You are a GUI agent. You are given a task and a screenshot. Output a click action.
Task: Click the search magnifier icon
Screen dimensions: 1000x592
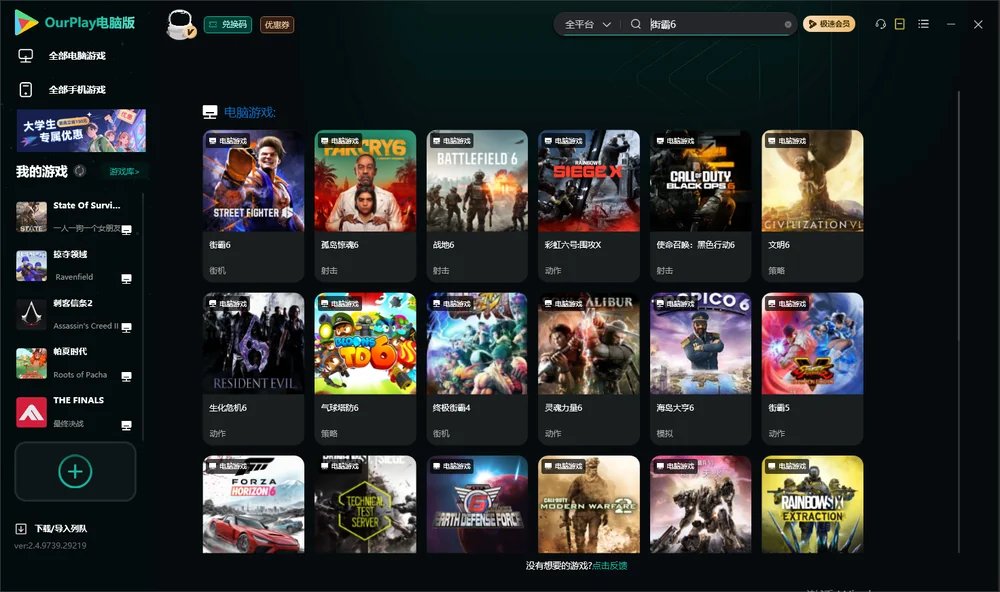(x=635, y=24)
